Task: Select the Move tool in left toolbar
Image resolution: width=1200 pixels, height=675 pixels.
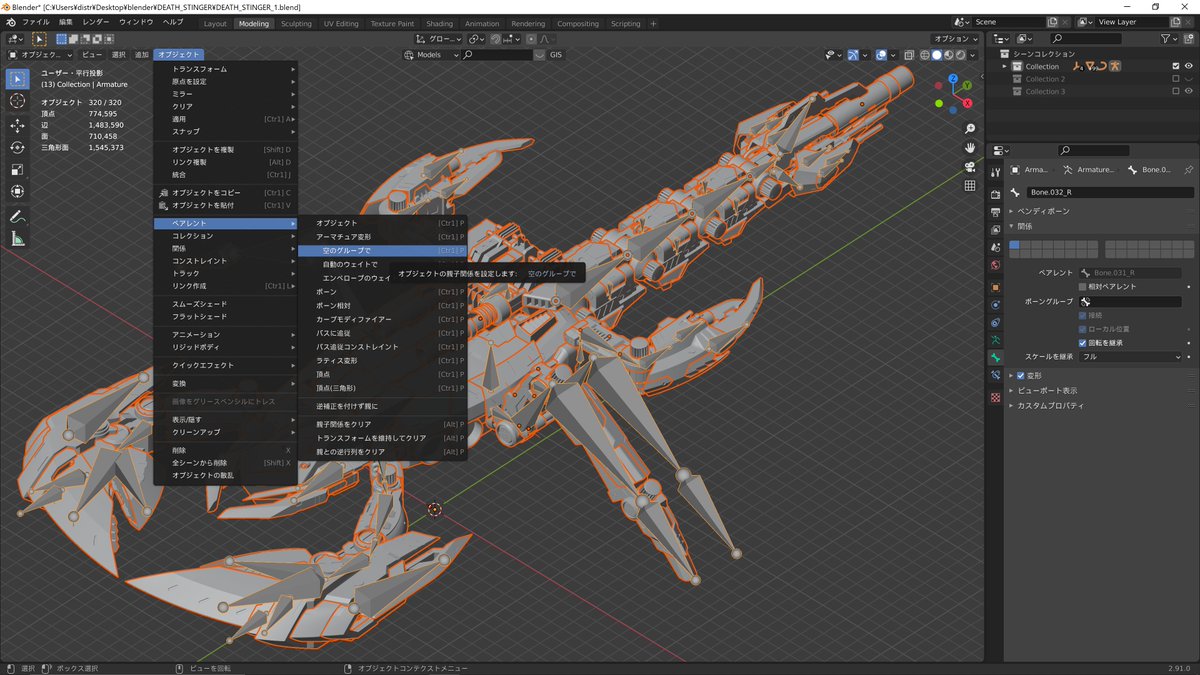Action: [x=17, y=125]
